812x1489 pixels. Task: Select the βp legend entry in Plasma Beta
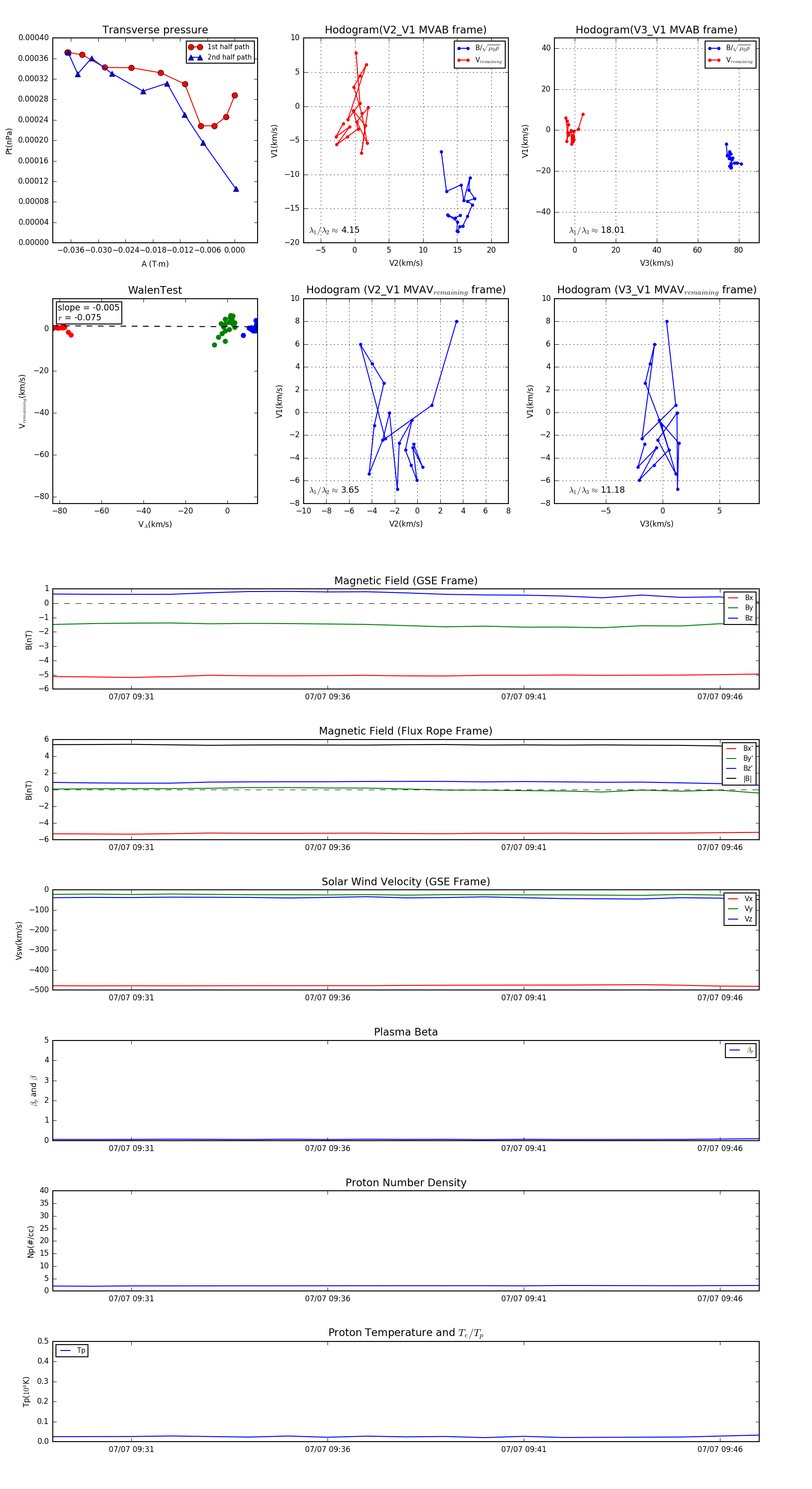(742, 1050)
